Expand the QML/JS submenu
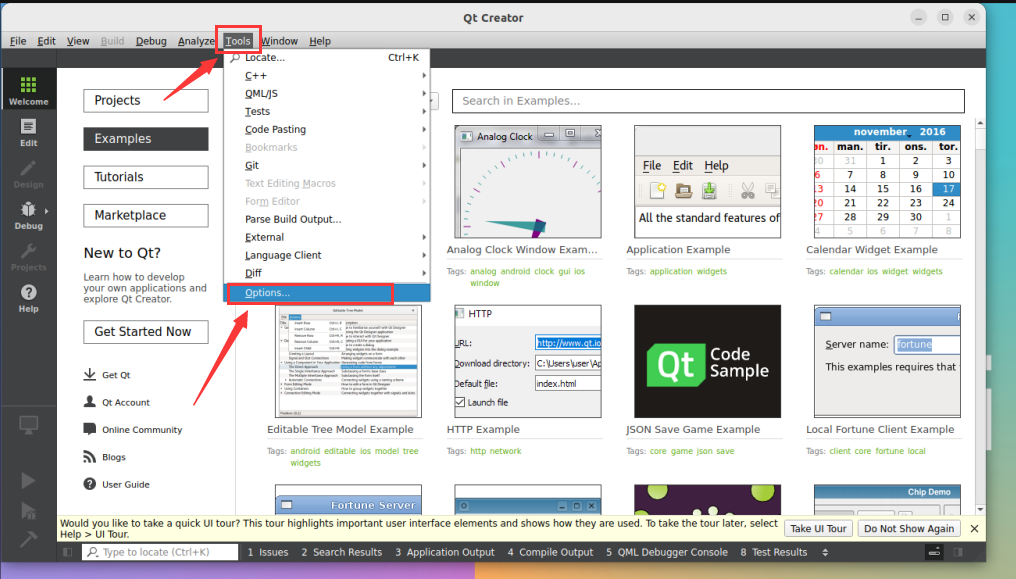 [327, 93]
